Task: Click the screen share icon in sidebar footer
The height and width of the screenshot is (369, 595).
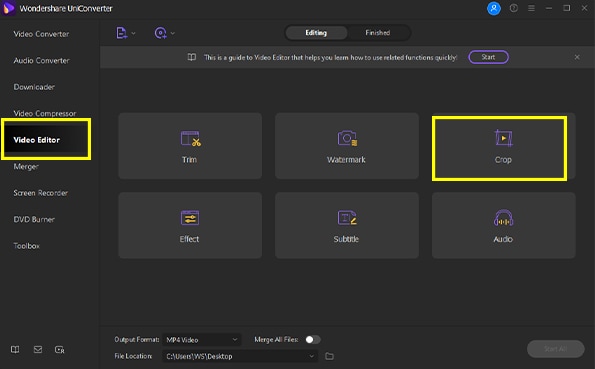Action: (60, 350)
